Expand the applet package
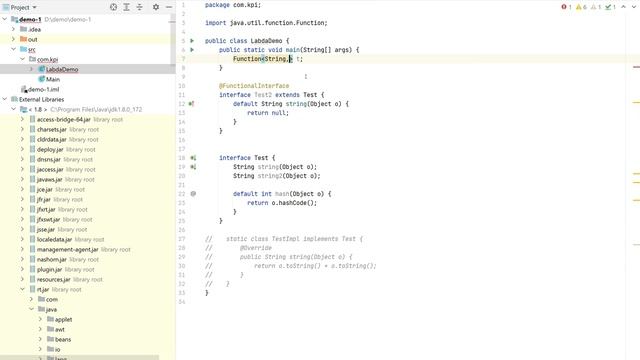This screenshot has height=360, width=640. coord(40,319)
